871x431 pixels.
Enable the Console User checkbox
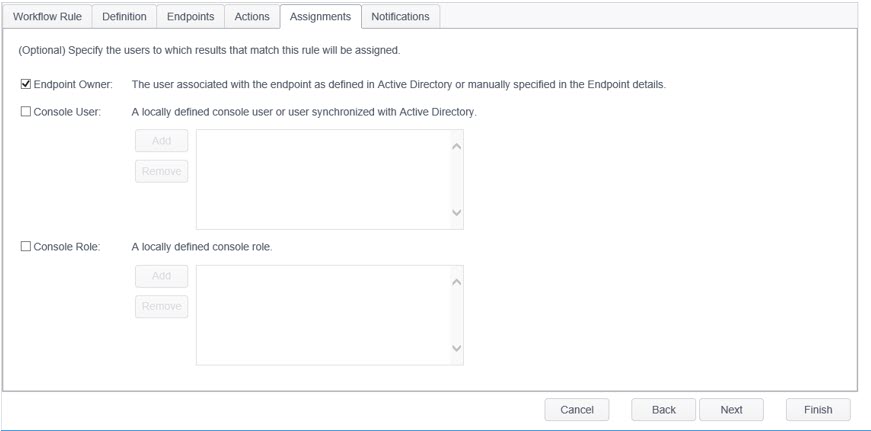tap(26, 112)
